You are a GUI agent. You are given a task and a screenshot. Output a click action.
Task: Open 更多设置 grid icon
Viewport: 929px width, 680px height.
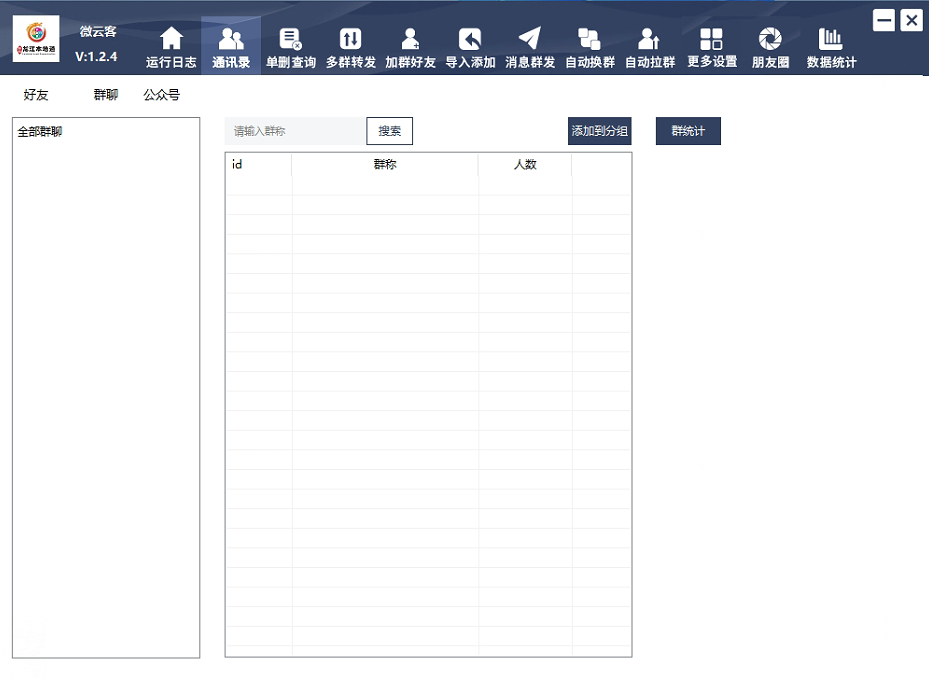tap(712, 40)
